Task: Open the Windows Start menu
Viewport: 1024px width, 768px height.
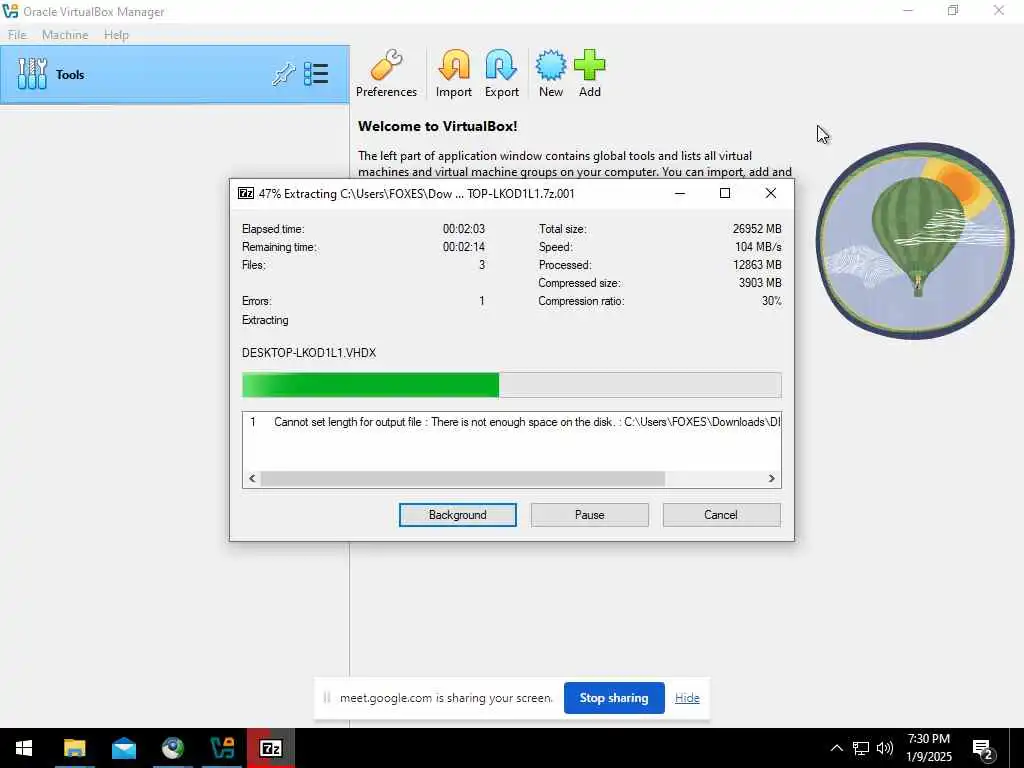Action: point(24,748)
